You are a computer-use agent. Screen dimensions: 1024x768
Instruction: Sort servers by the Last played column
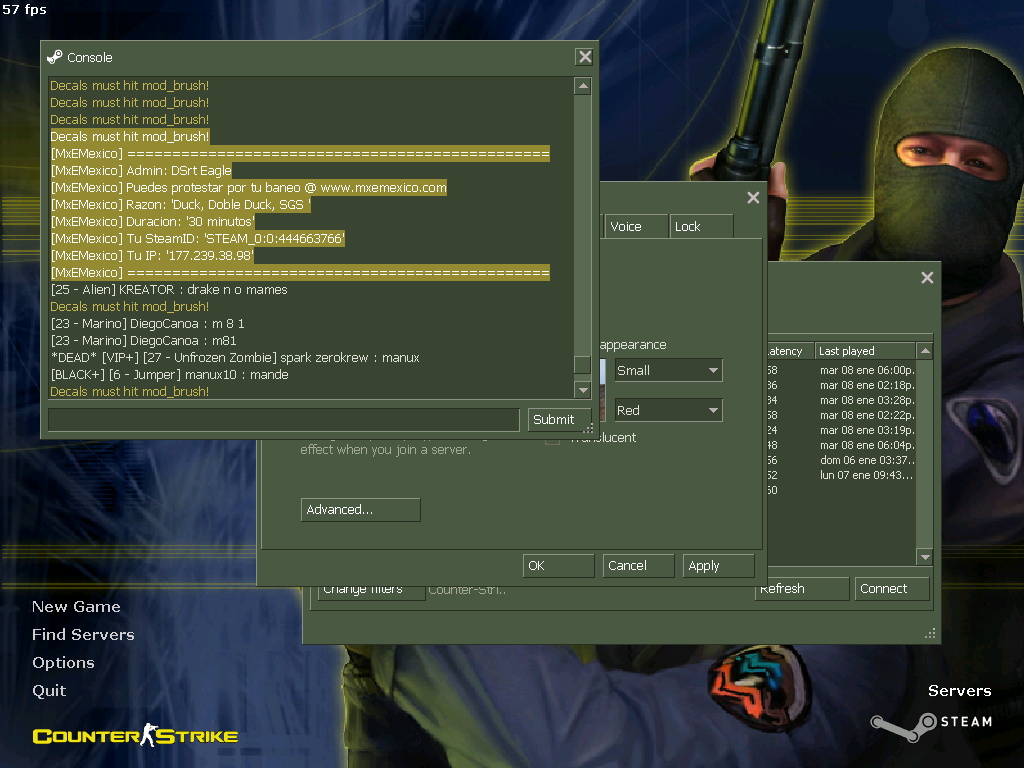[x=865, y=351]
